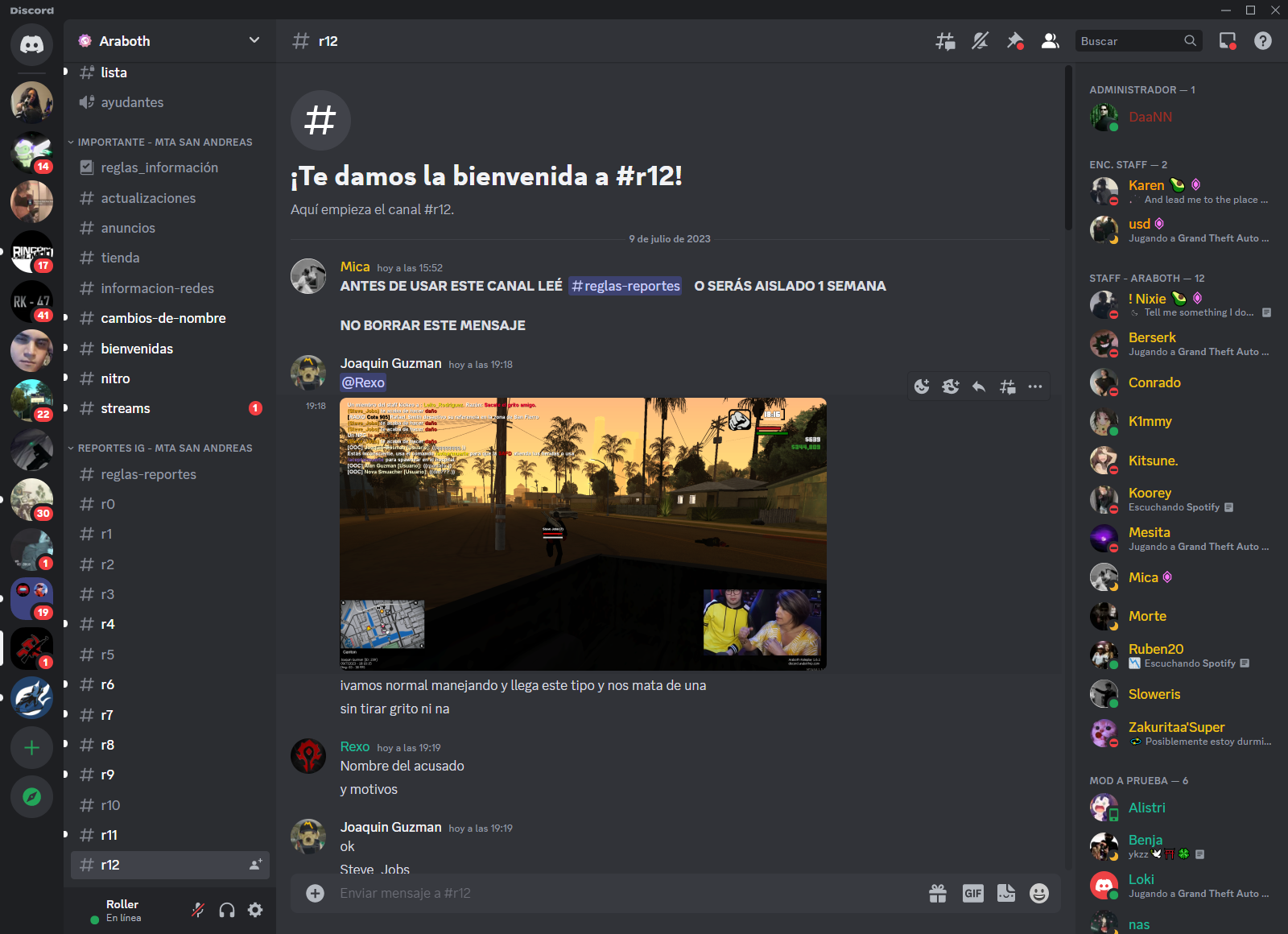Open the inbox icon
1288x934 pixels.
[1228, 41]
